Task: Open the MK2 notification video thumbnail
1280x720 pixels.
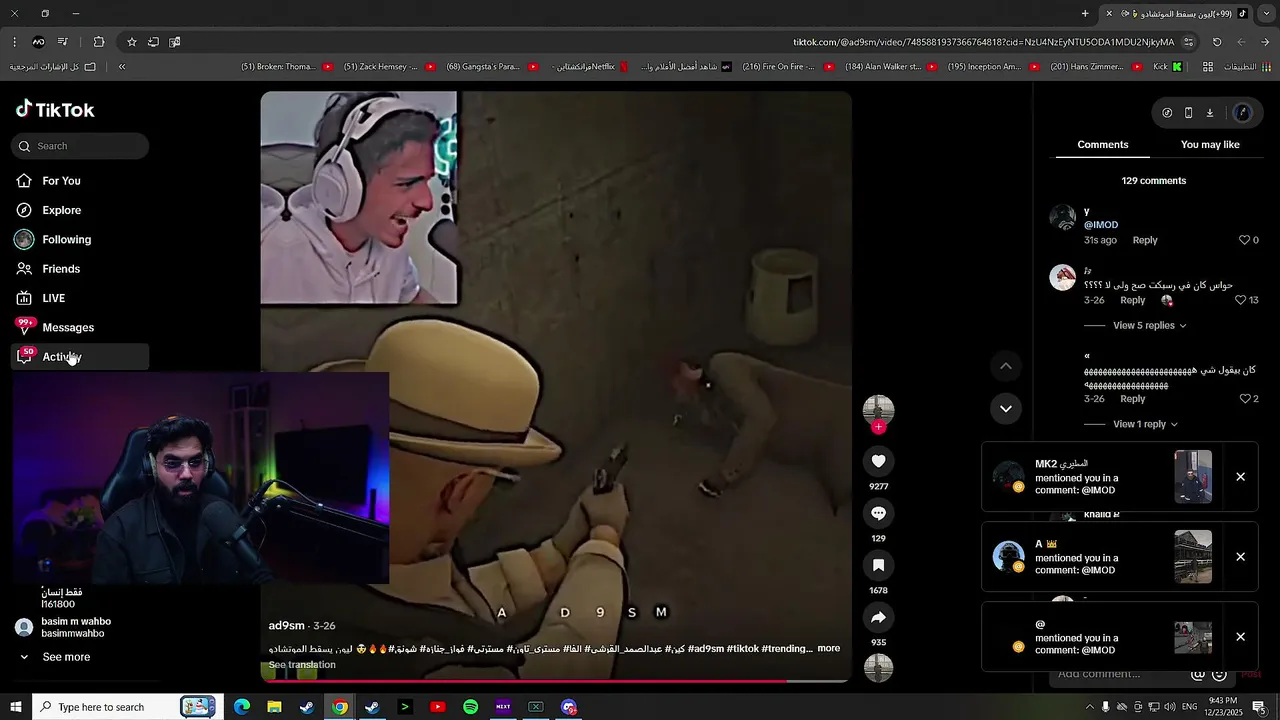Action: (x=1193, y=477)
